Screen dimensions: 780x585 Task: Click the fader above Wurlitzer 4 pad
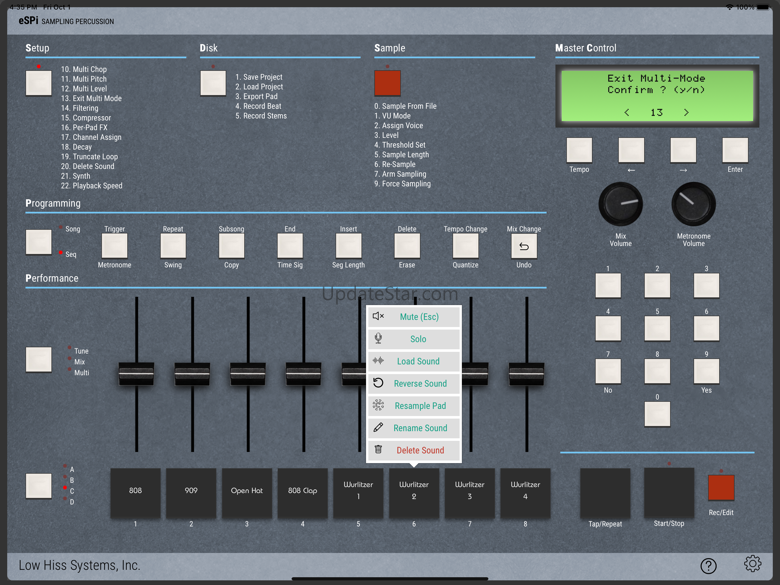click(526, 374)
